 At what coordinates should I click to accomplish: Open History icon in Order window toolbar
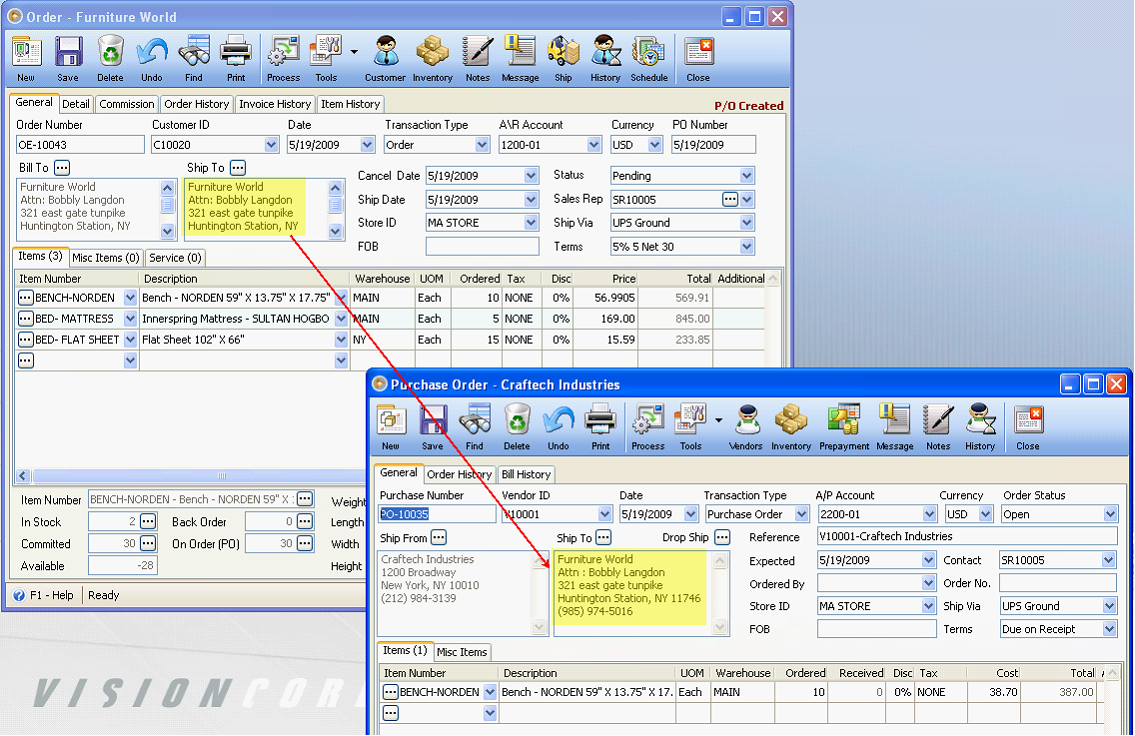(x=605, y=59)
